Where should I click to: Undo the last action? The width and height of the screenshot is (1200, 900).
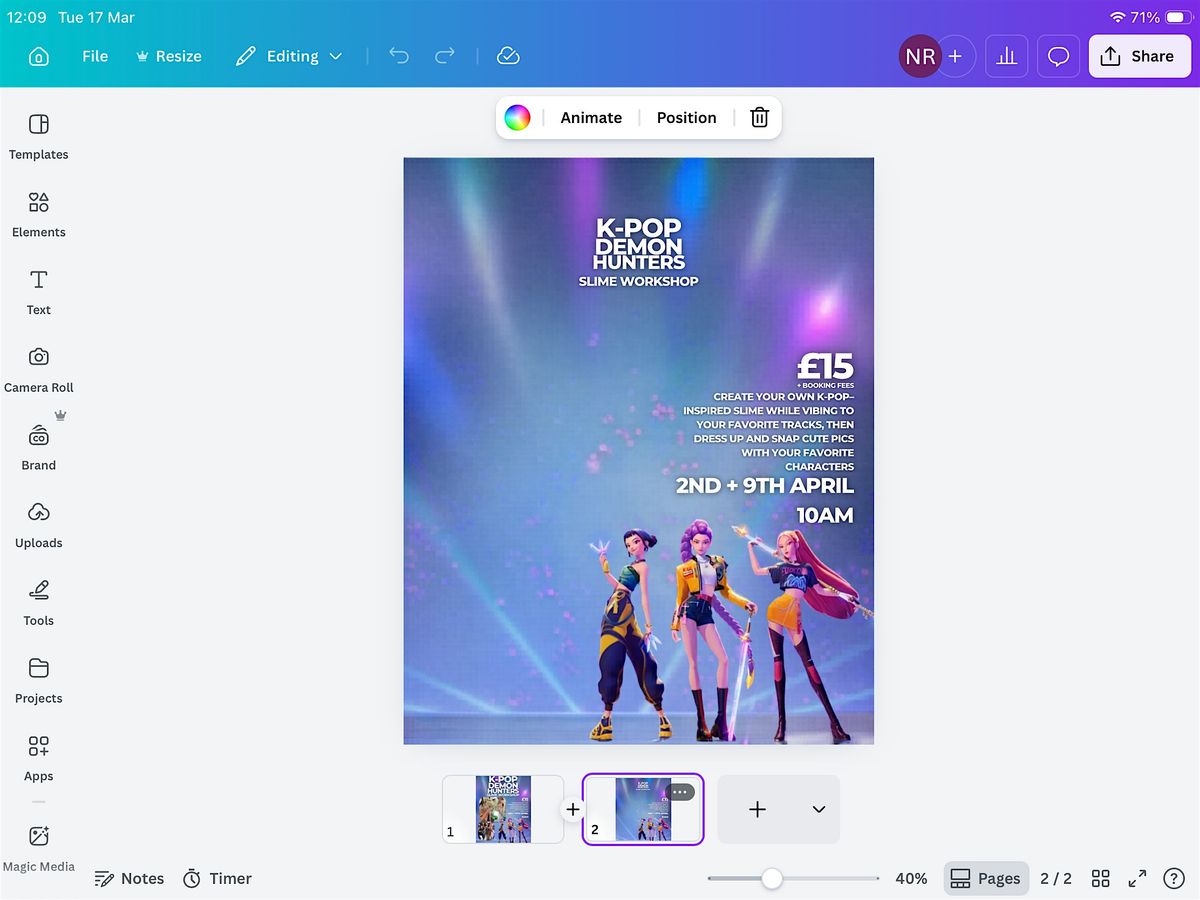[x=399, y=57]
